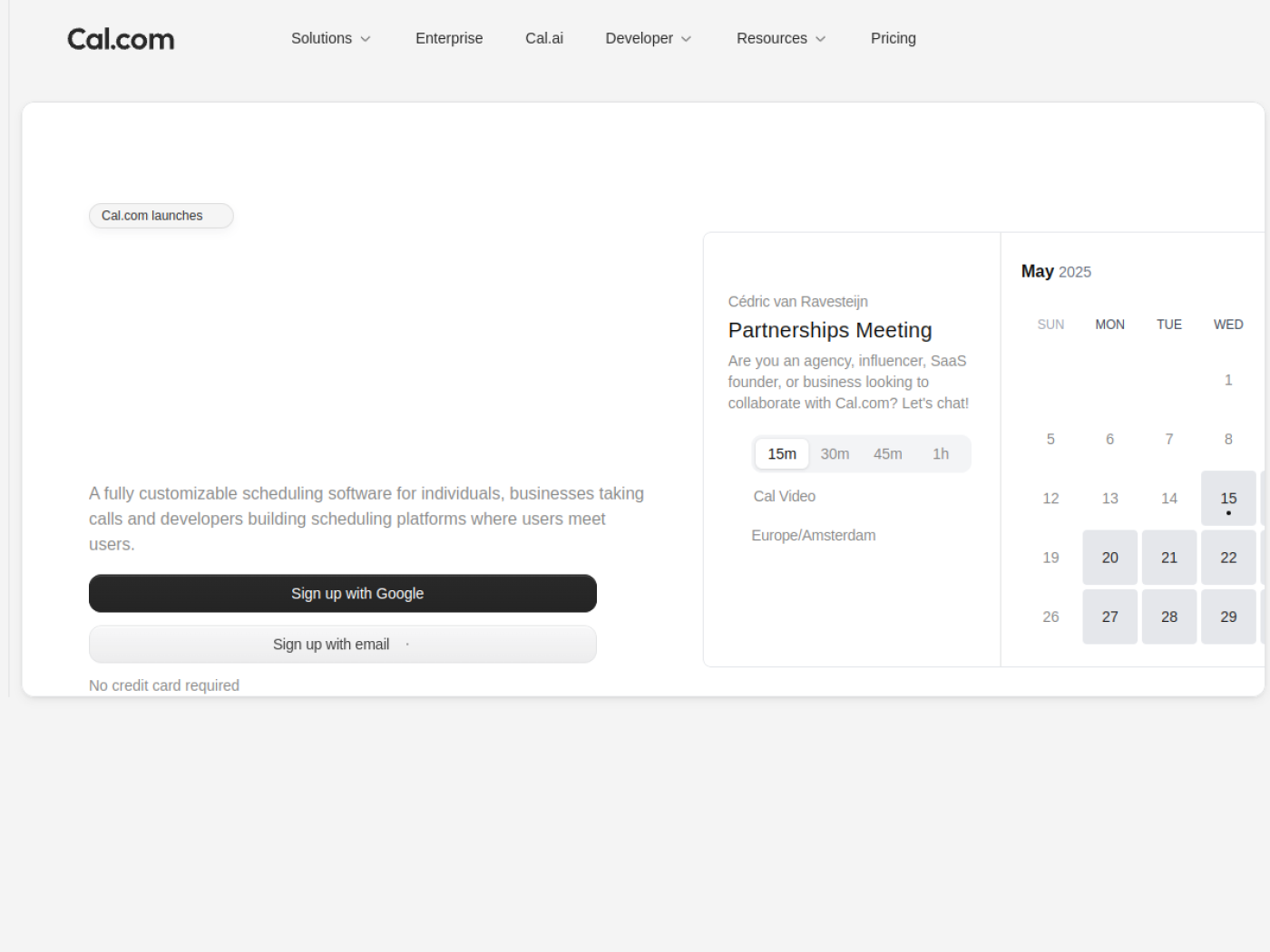Select the 15m duration option

(x=782, y=454)
